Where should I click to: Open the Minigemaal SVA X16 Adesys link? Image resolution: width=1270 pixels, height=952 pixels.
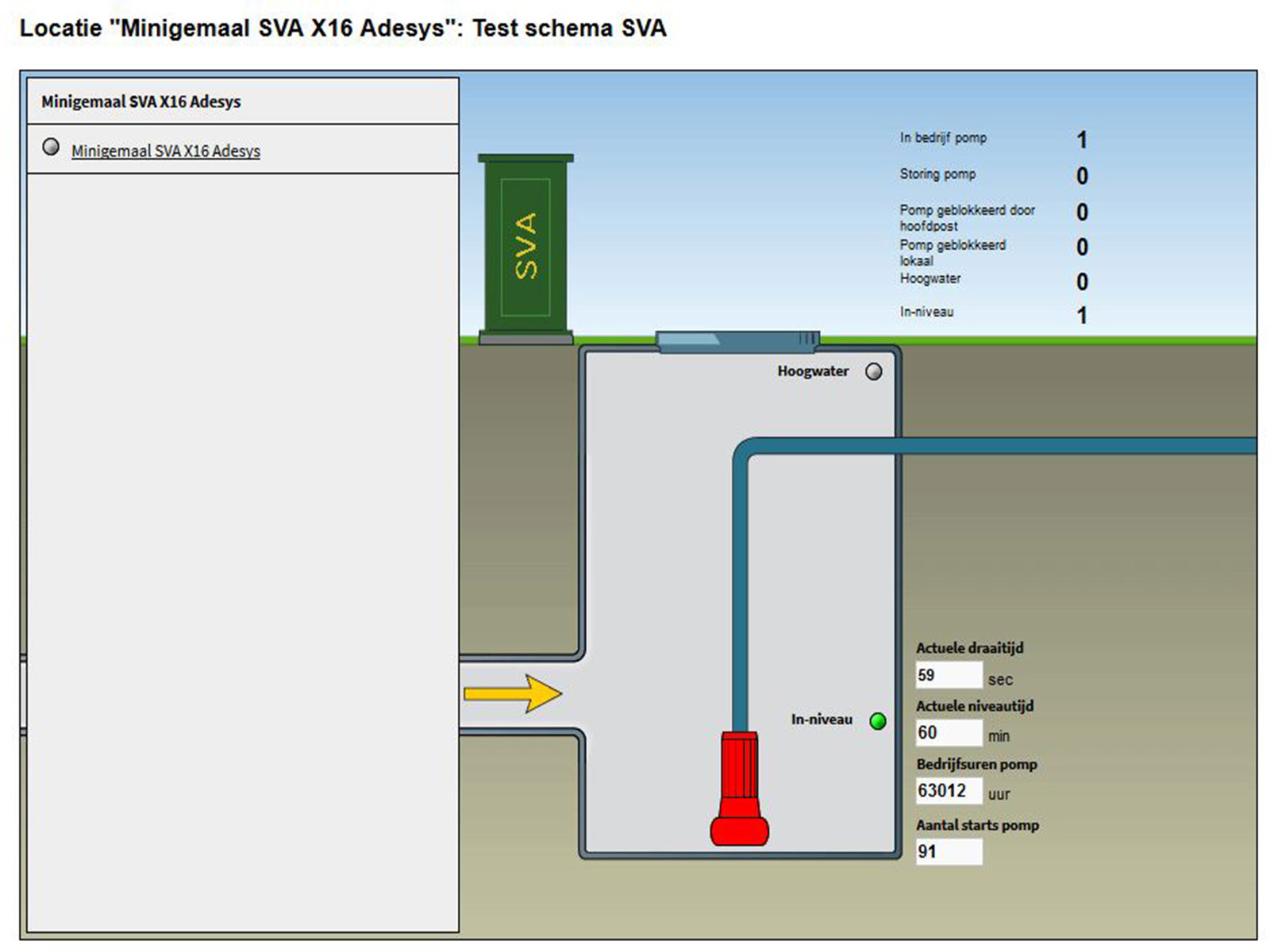pyautogui.click(x=166, y=151)
